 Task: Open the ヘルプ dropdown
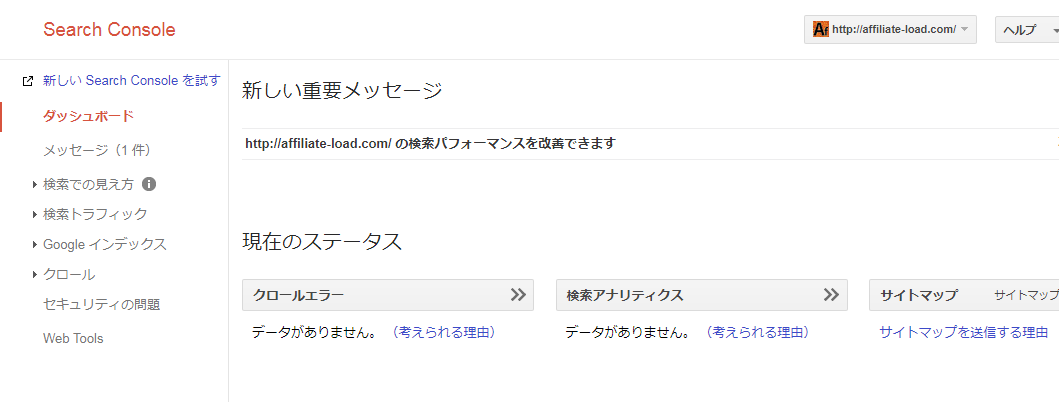pos(1026,30)
